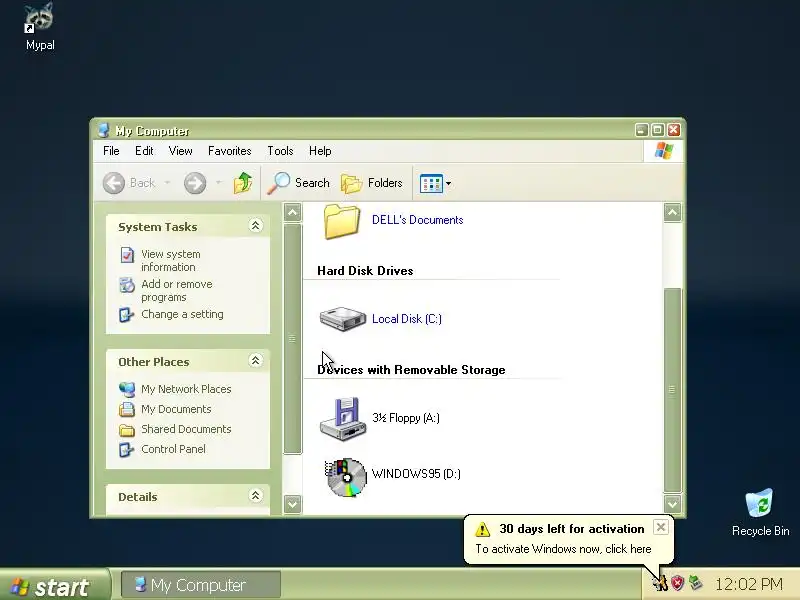Click the file list vertical scrollbar thumb

coord(672,390)
